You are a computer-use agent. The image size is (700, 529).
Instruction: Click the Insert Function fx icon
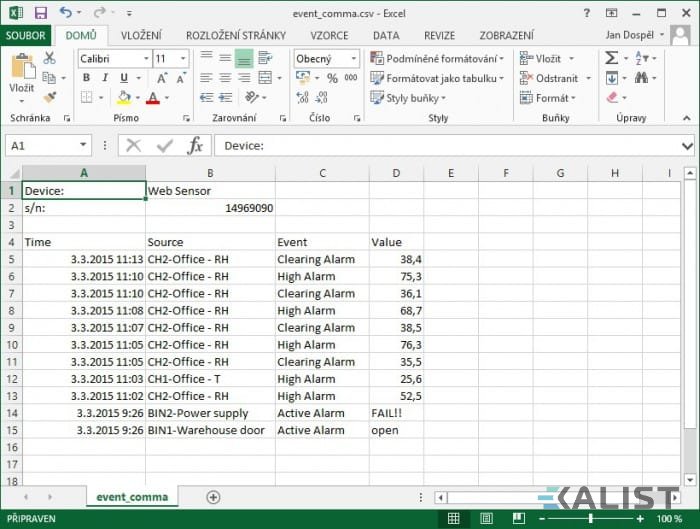[195, 146]
